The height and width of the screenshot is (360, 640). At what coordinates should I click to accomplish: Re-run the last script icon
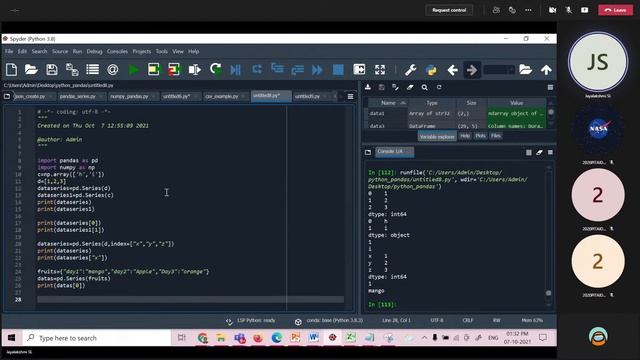216,70
